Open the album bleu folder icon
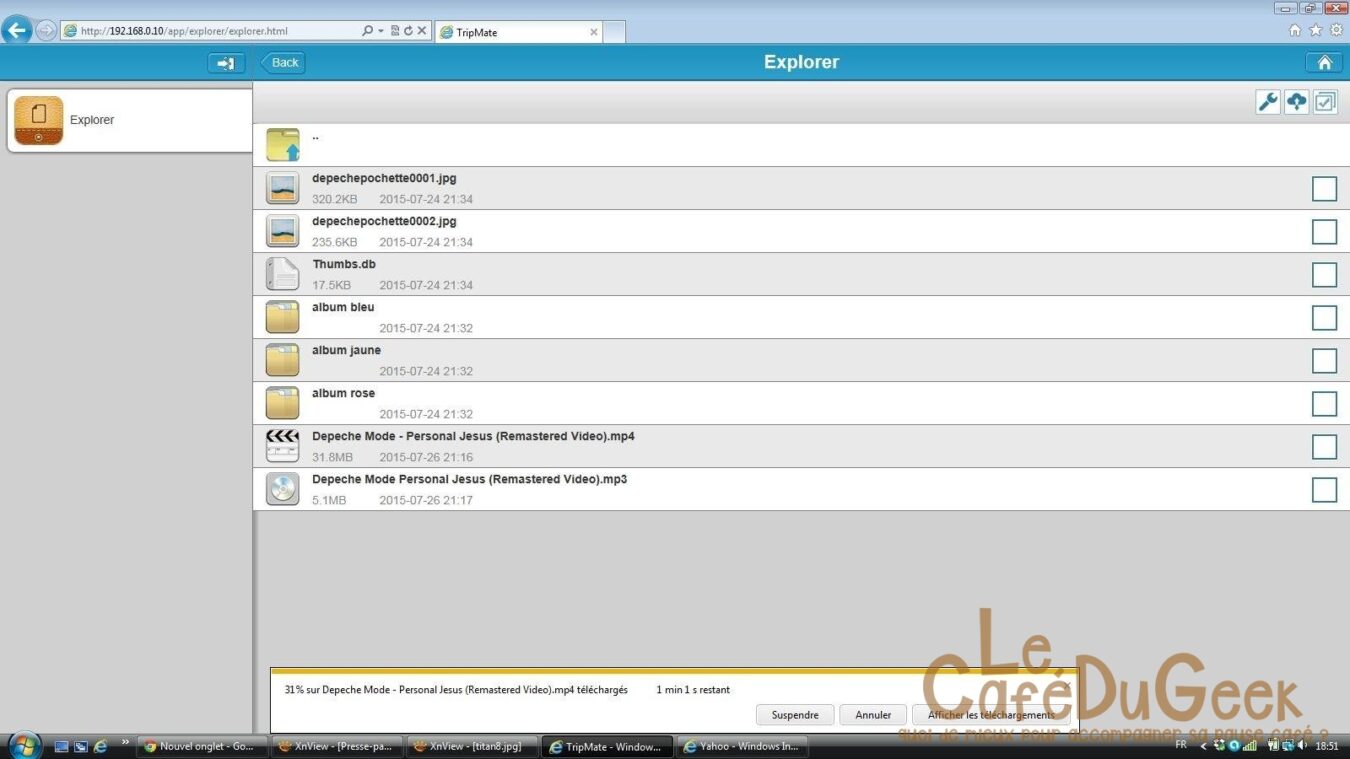 coord(283,317)
